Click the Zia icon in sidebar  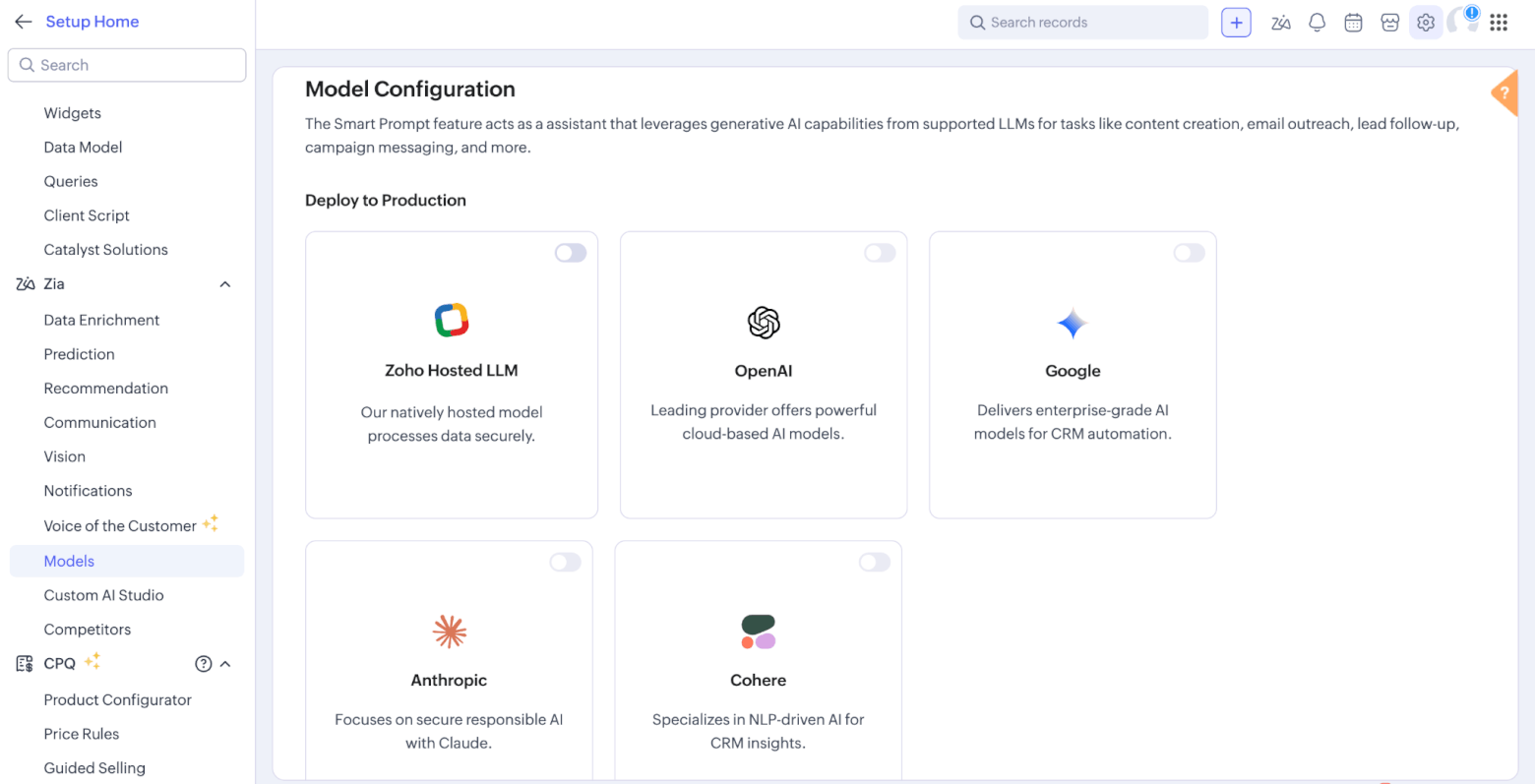coord(26,284)
